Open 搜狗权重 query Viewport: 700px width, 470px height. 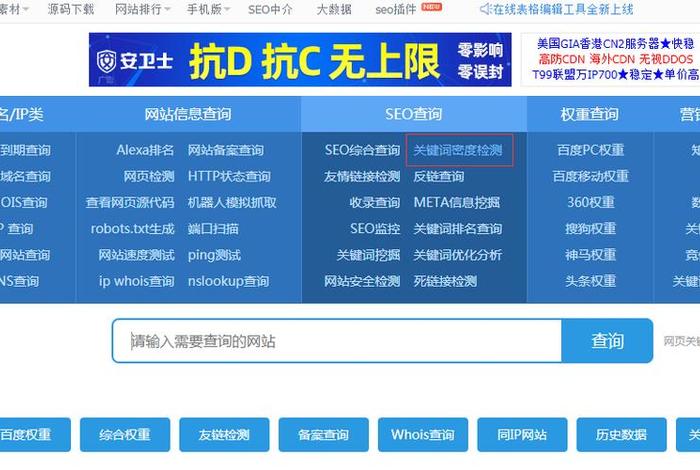click(x=590, y=229)
